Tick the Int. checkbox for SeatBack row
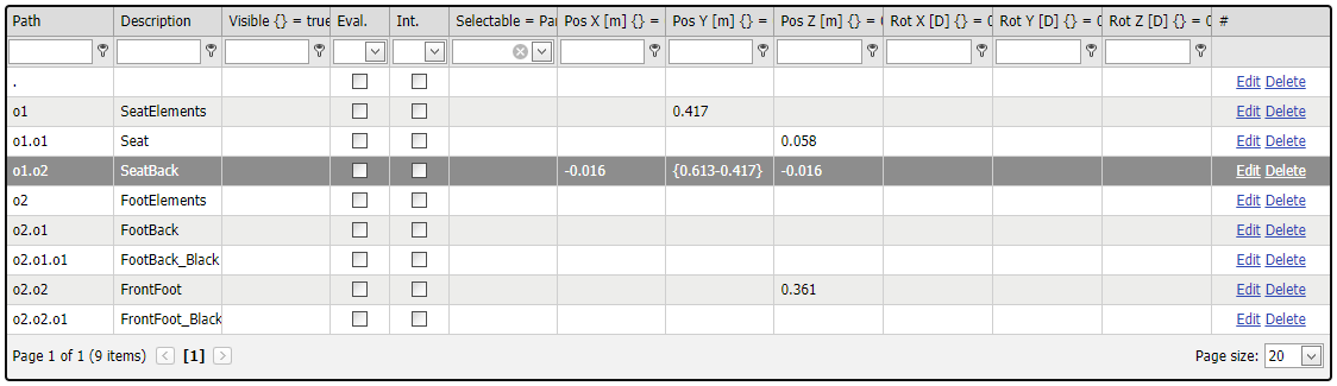Image resolution: width=1337 pixels, height=386 pixels. click(x=419, y=171)
